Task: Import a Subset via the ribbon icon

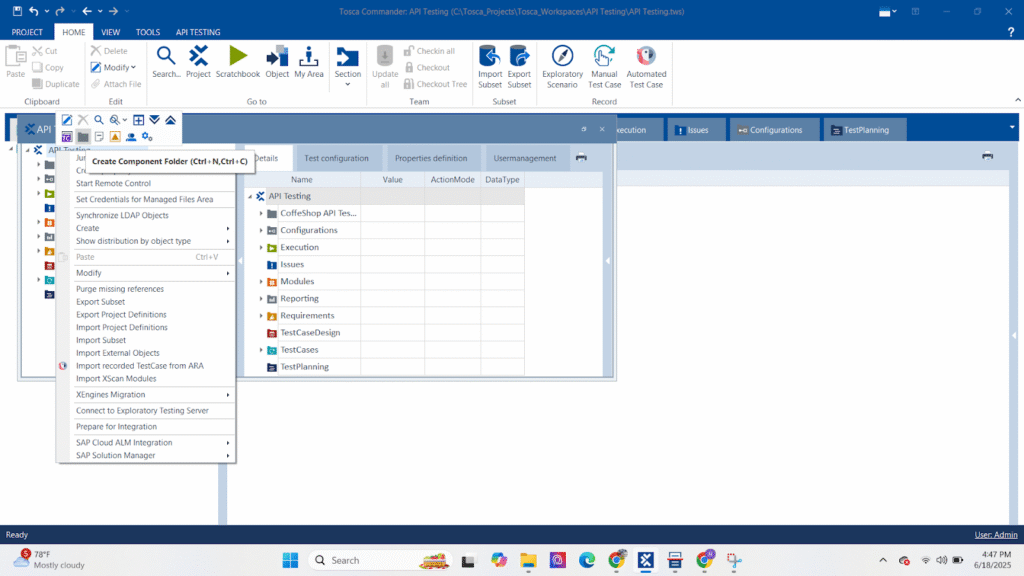Action: (x=489, y=68)
